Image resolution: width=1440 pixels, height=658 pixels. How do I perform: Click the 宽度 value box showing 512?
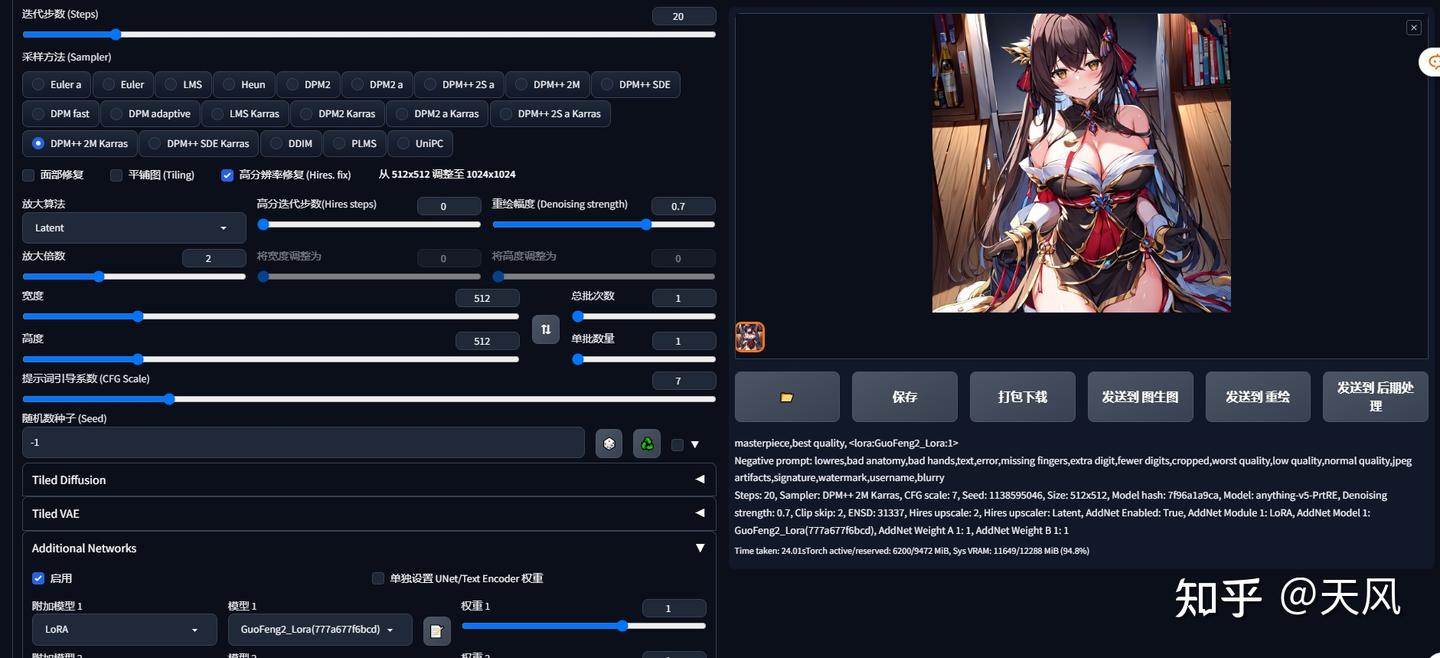tap(487, 298)
